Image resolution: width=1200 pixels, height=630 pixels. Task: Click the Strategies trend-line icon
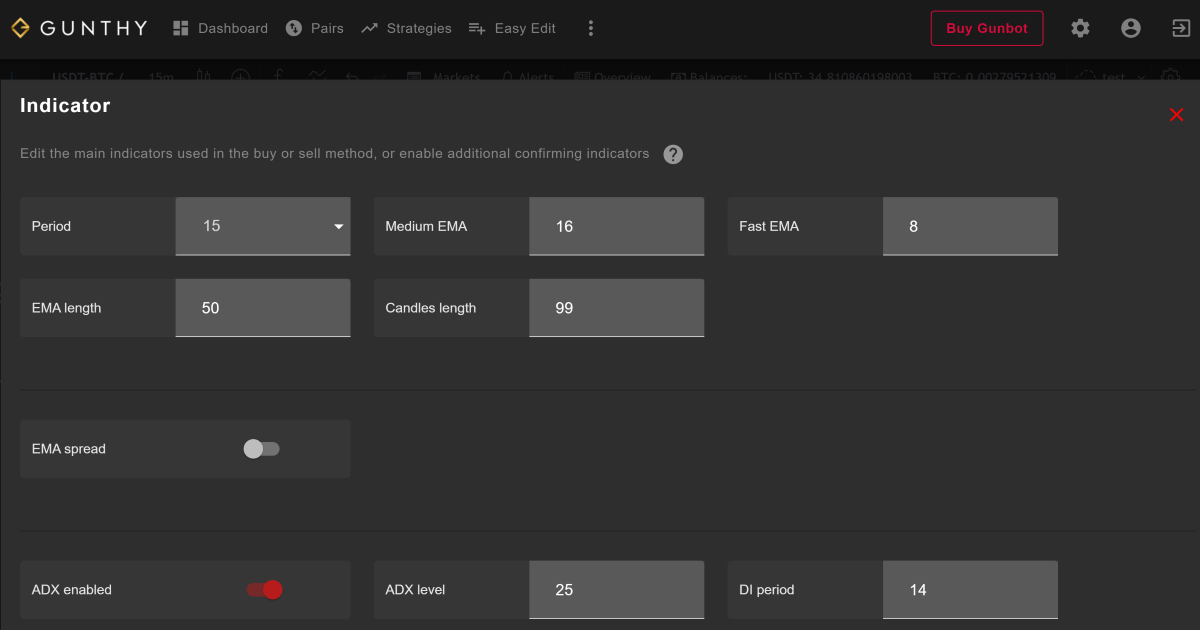point(369,28)
